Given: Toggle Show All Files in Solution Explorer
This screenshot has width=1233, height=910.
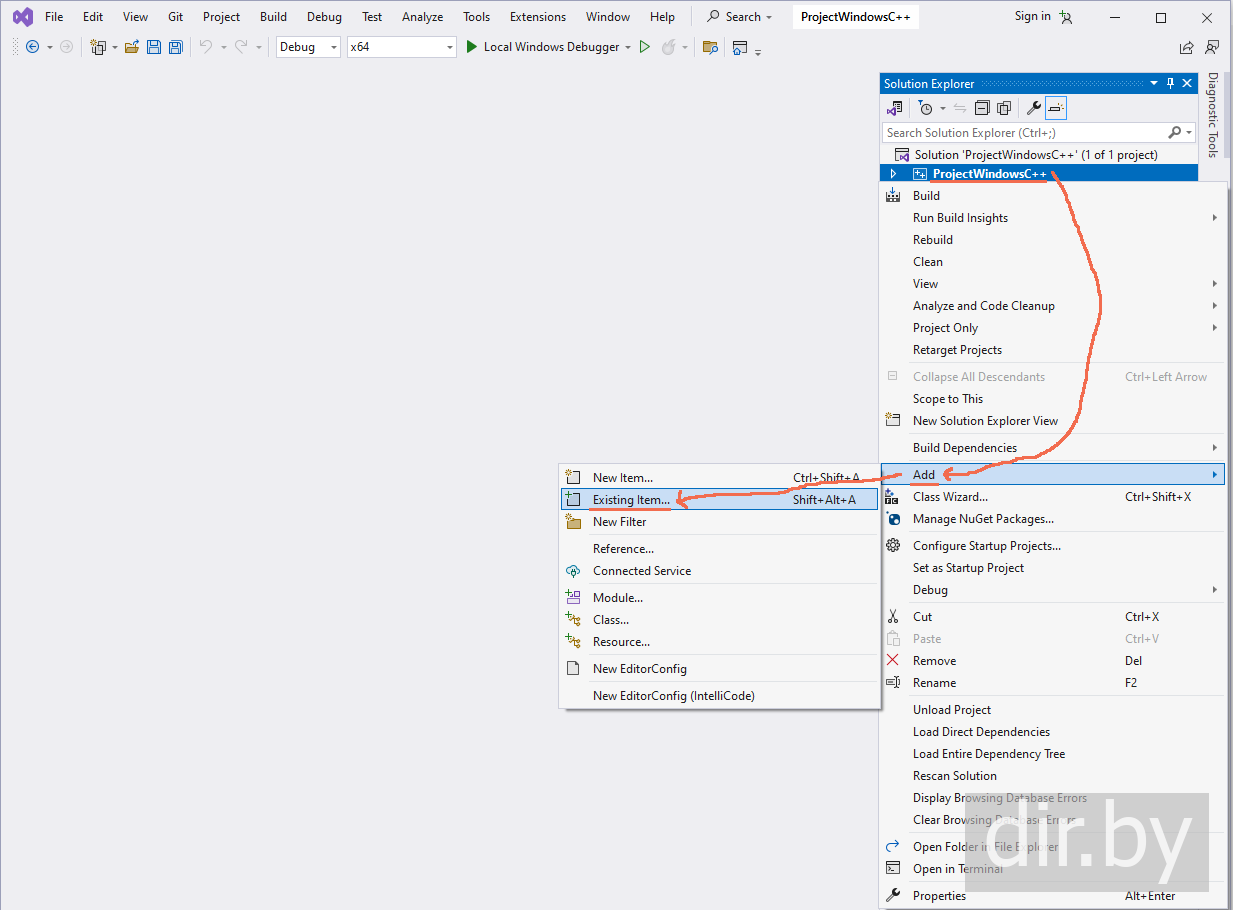Looking at the screenshot, I should (x=1004, y=108).
